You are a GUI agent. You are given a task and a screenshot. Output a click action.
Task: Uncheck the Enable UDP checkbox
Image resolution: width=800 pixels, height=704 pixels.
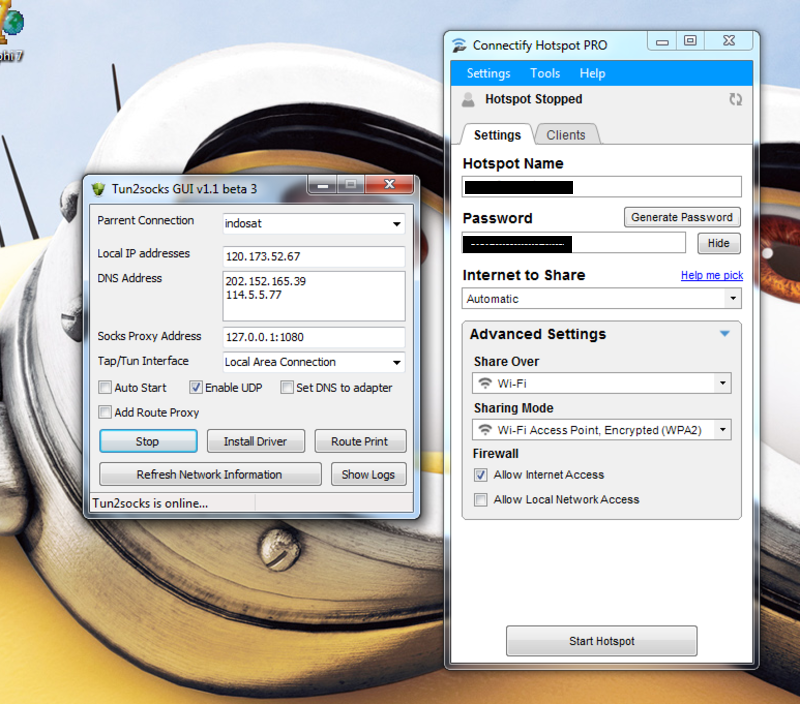195,387
